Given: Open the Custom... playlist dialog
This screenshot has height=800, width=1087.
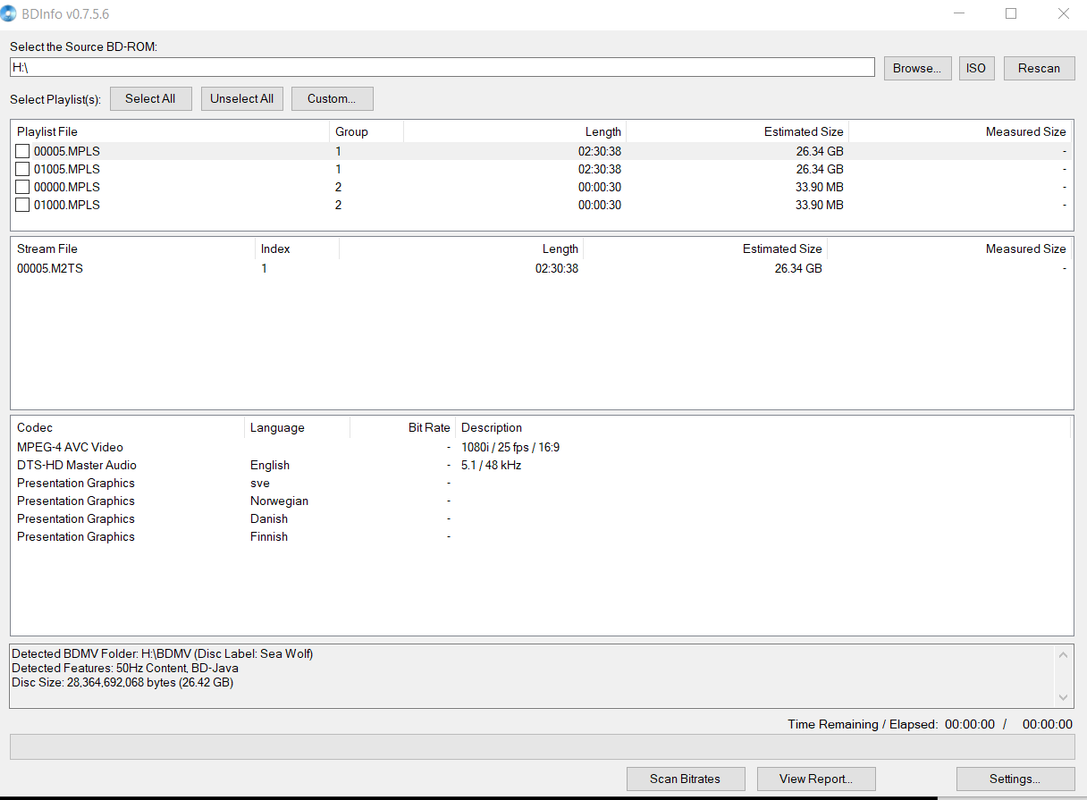Looking at the screenshot, I should click(x=332, y=98).
